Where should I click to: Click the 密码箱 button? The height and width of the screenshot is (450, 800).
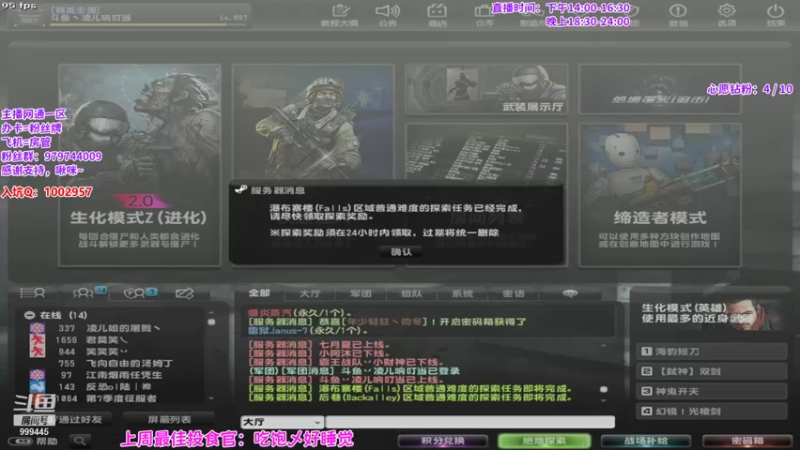747,441
